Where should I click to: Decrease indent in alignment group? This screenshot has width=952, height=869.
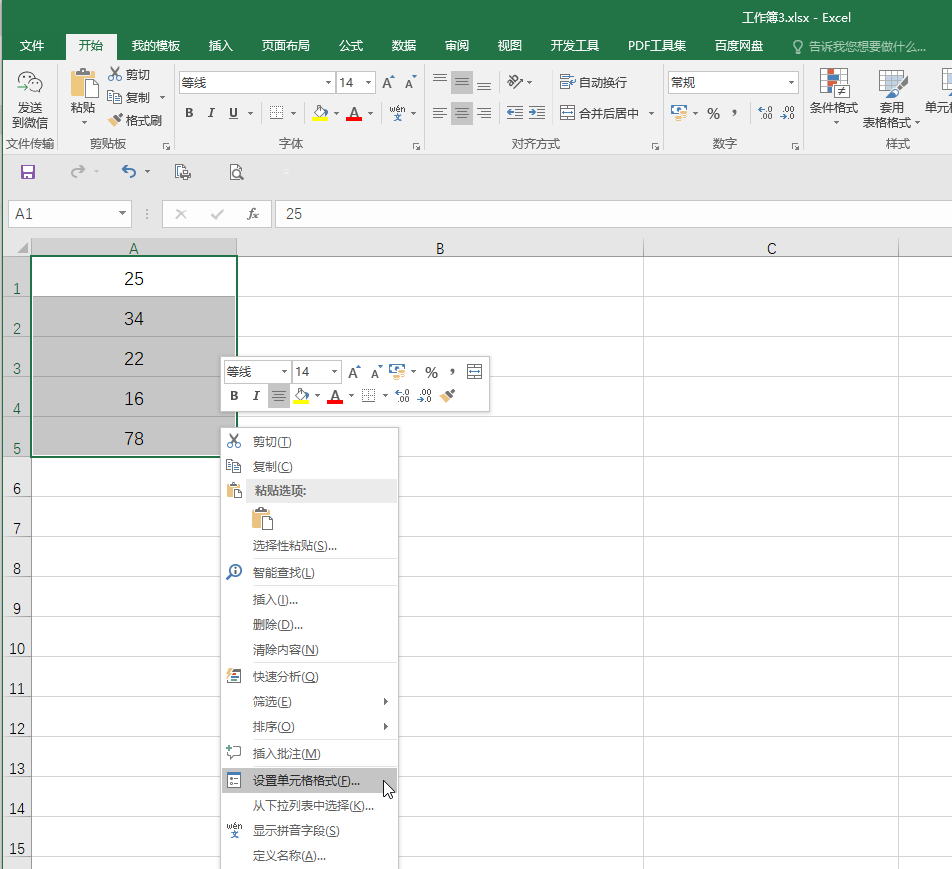[x=515, y=113]
